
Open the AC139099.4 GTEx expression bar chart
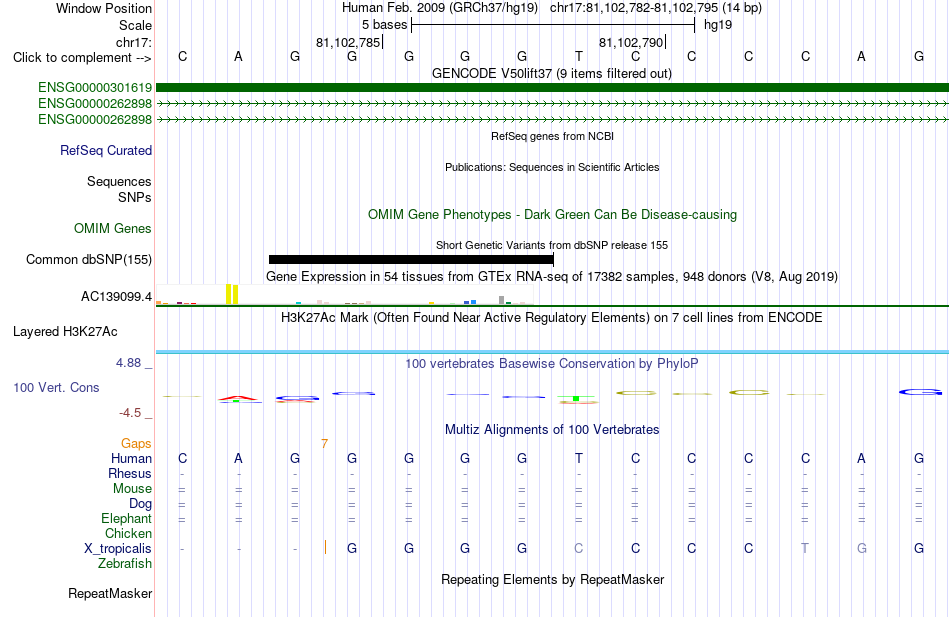[x=344, y=295]
